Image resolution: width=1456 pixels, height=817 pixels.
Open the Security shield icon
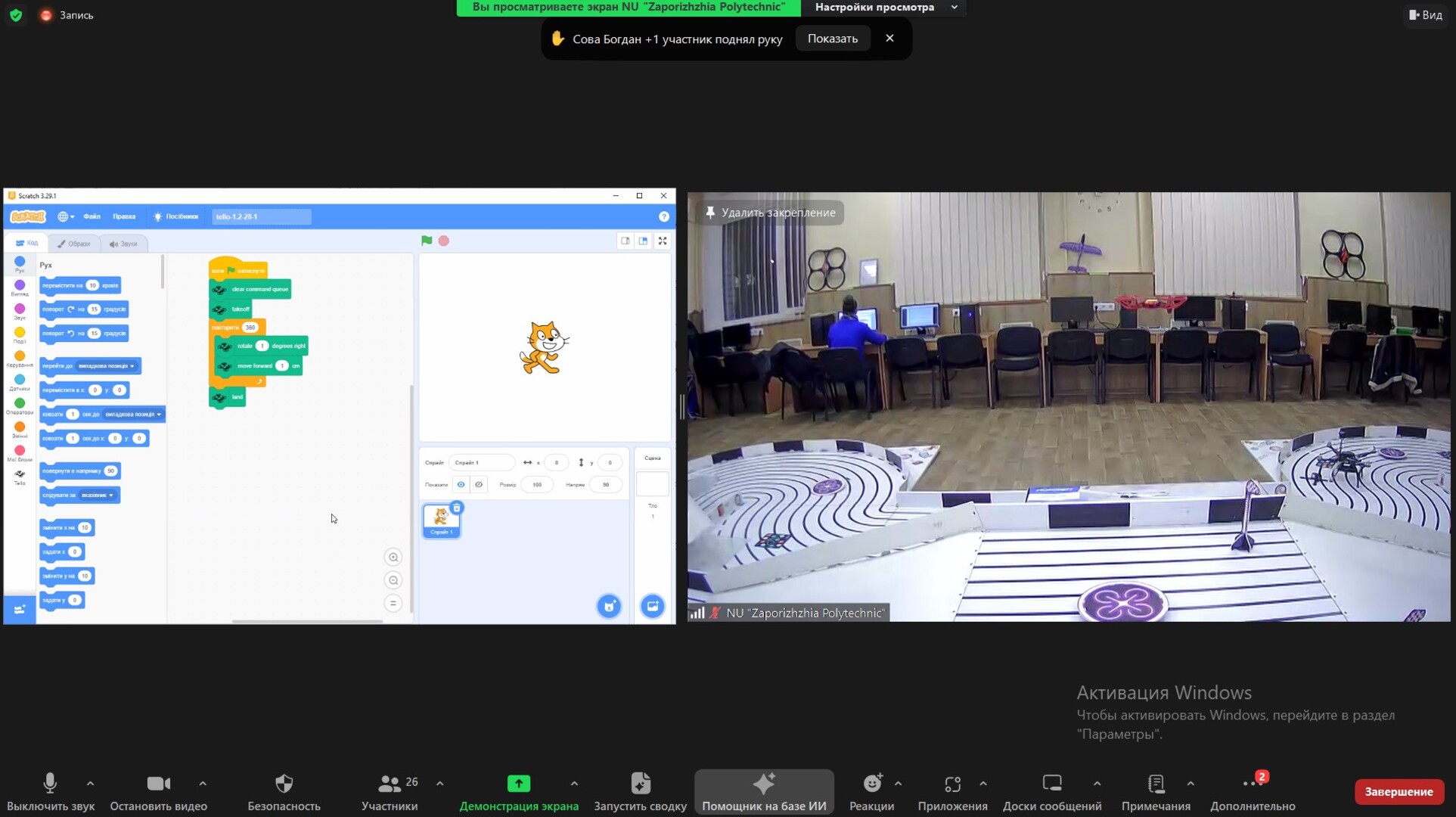[284, 784]
